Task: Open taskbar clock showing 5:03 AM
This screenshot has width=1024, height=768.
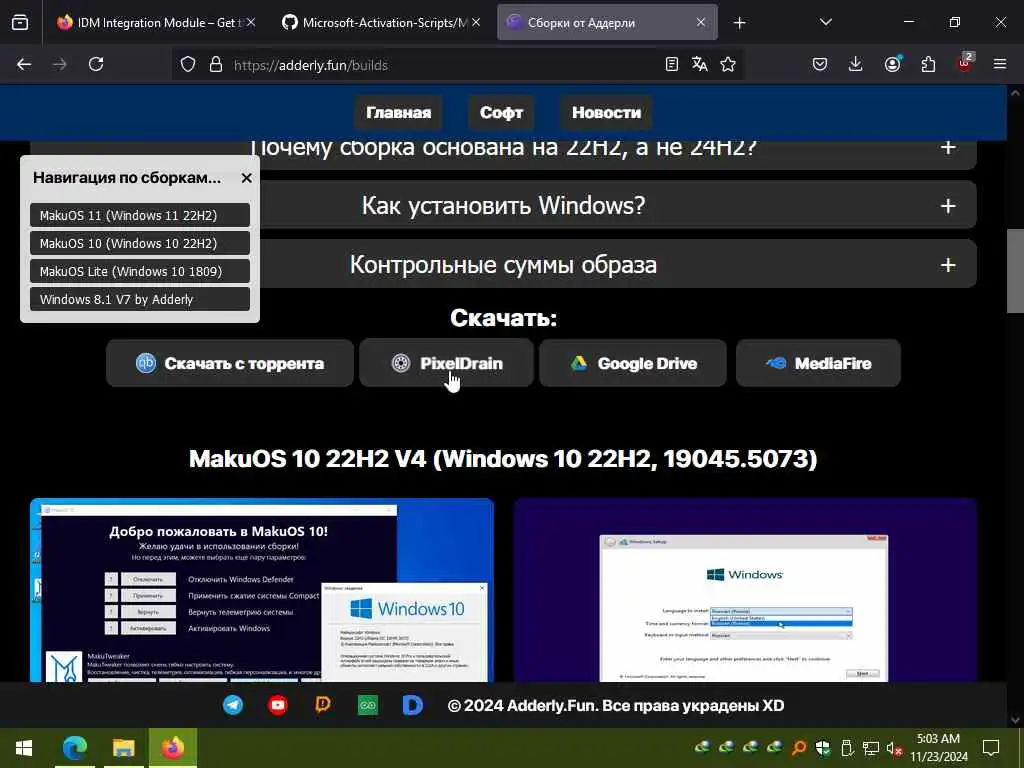Action: 938,748
